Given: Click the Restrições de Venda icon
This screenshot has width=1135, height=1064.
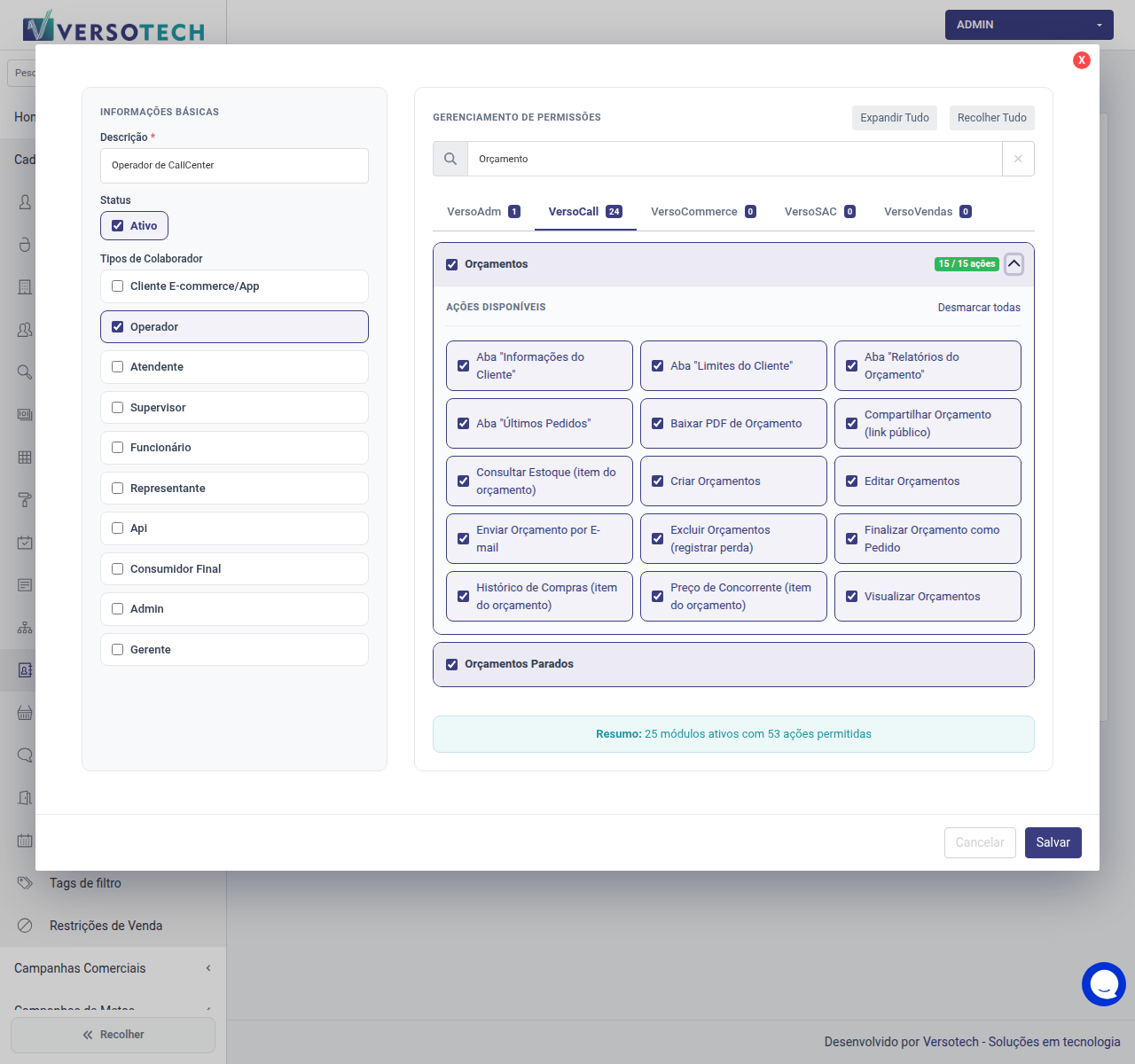Looking at the screenshot, I should click(25, 926).
